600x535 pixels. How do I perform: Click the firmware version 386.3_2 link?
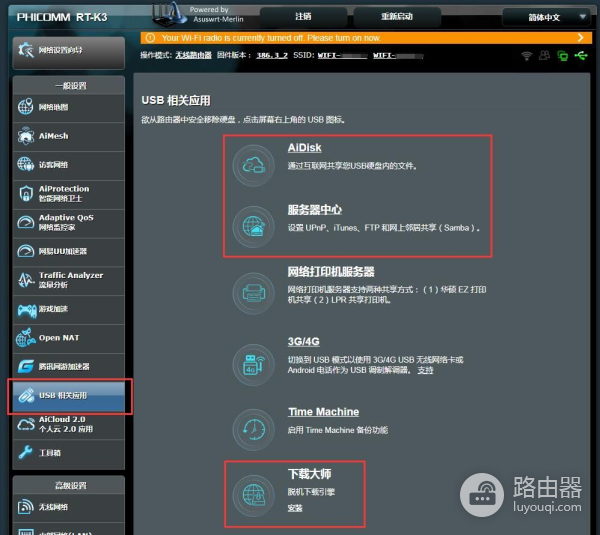(x=272, y=55)
